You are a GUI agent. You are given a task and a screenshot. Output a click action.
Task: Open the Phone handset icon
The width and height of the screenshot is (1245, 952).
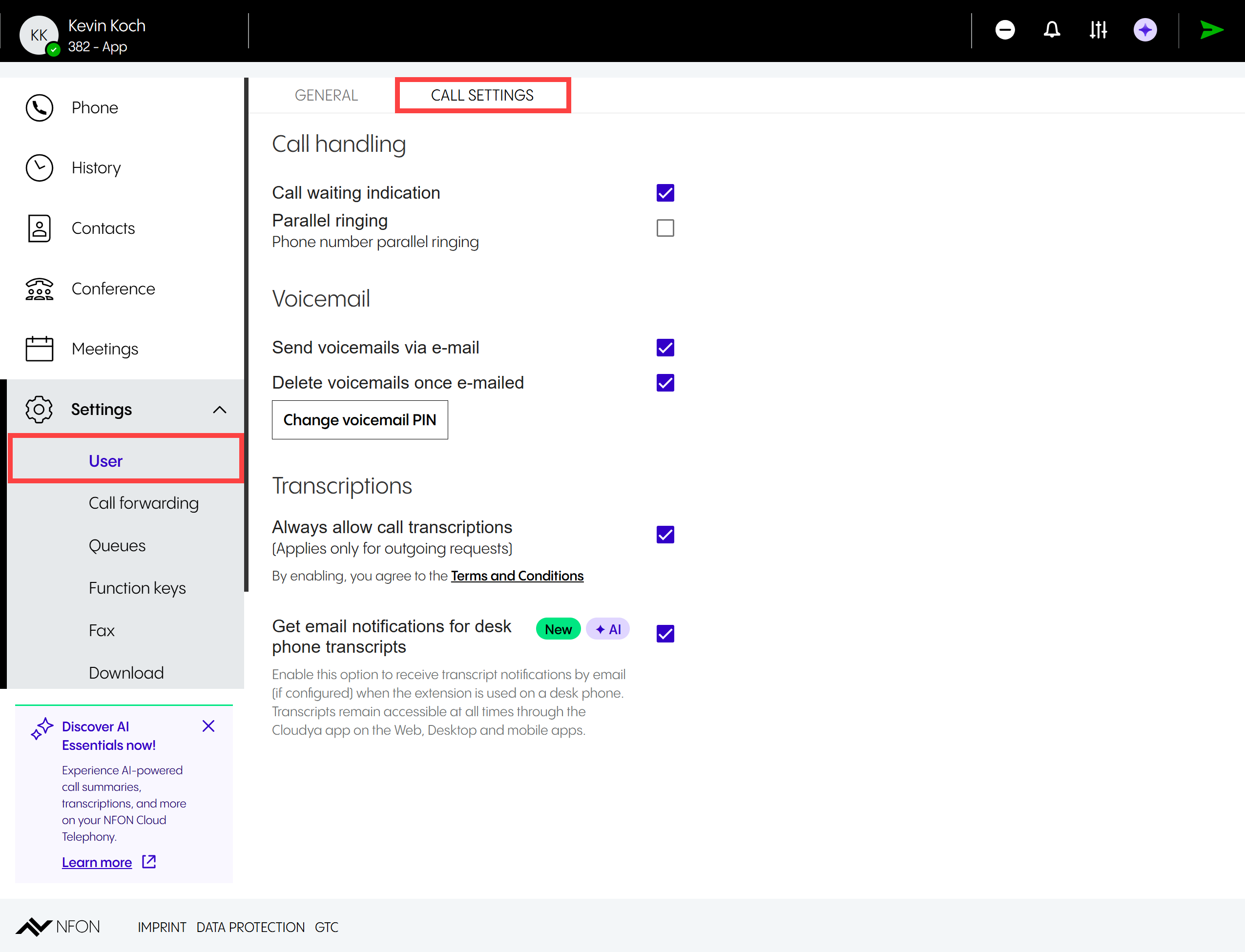[x=39, y=108]
